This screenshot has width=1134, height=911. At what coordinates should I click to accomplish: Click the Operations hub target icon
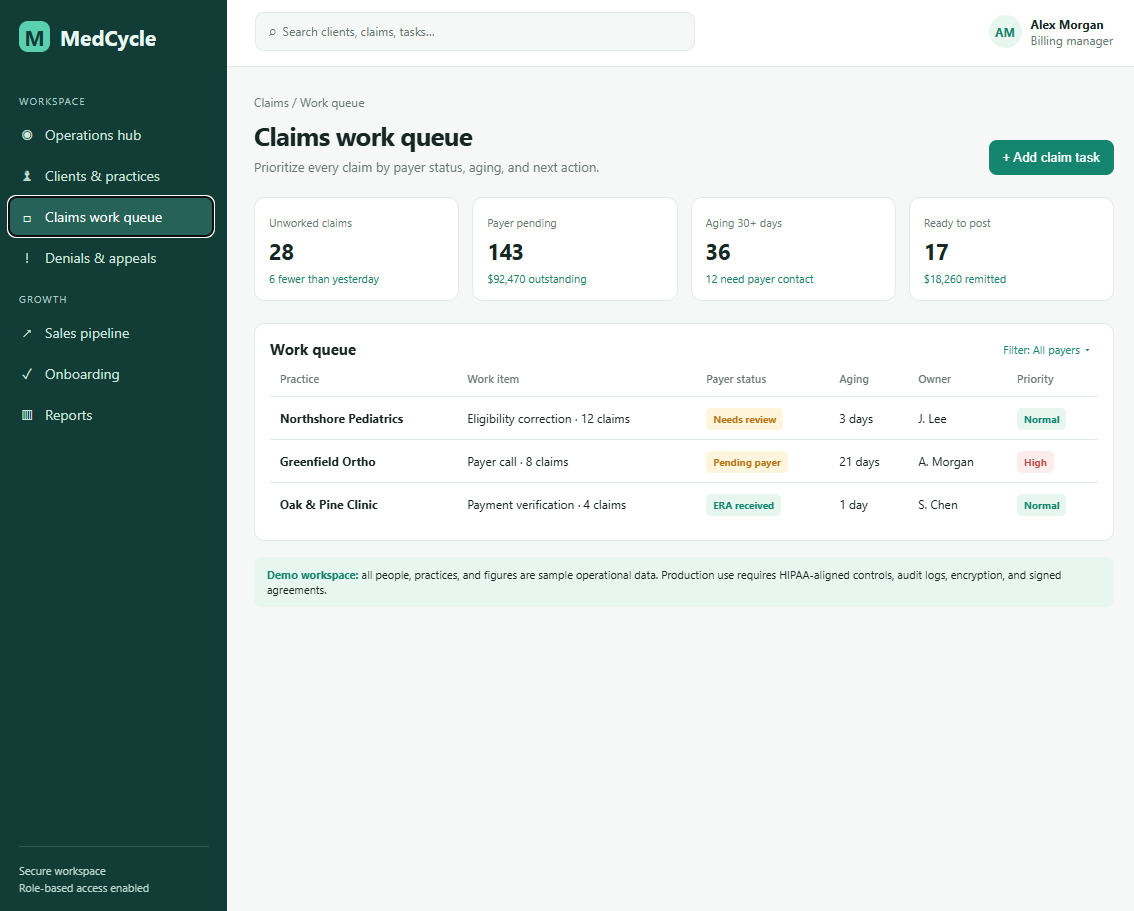point(27,135)
